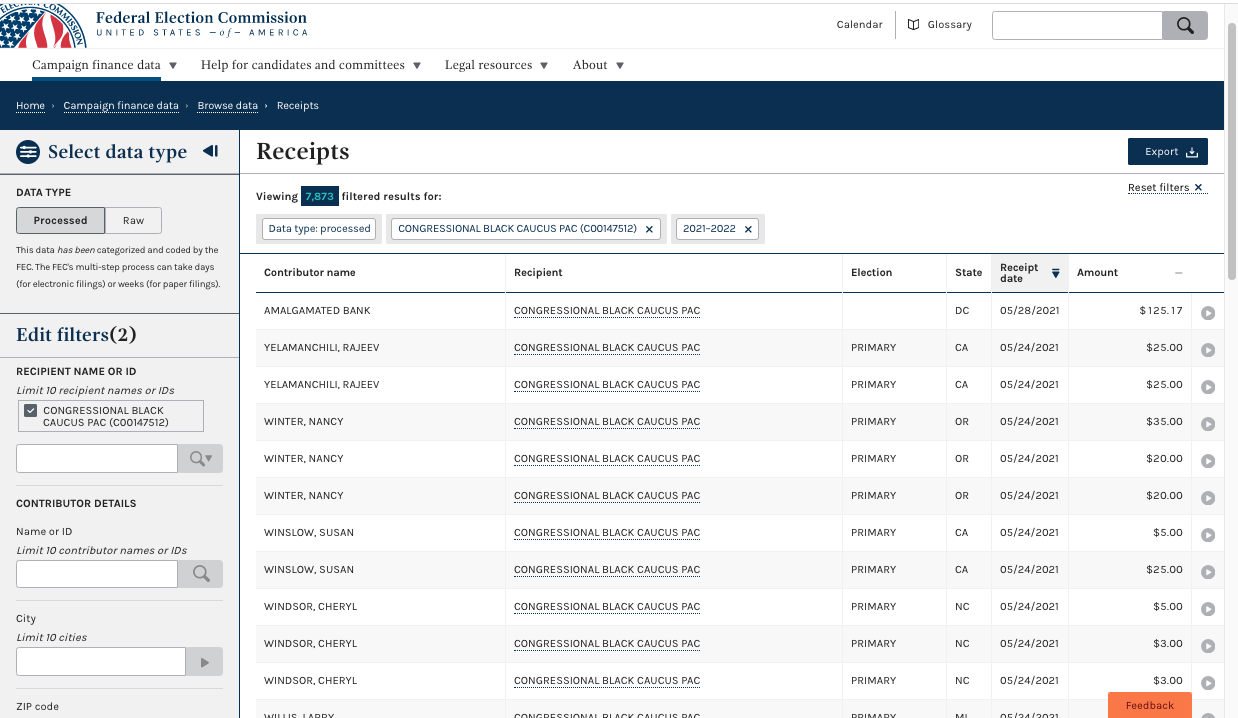The image size is (1238, 718).
Task: Remove the 2021–2022 filter tag
Action: click(x=748, y=229)
